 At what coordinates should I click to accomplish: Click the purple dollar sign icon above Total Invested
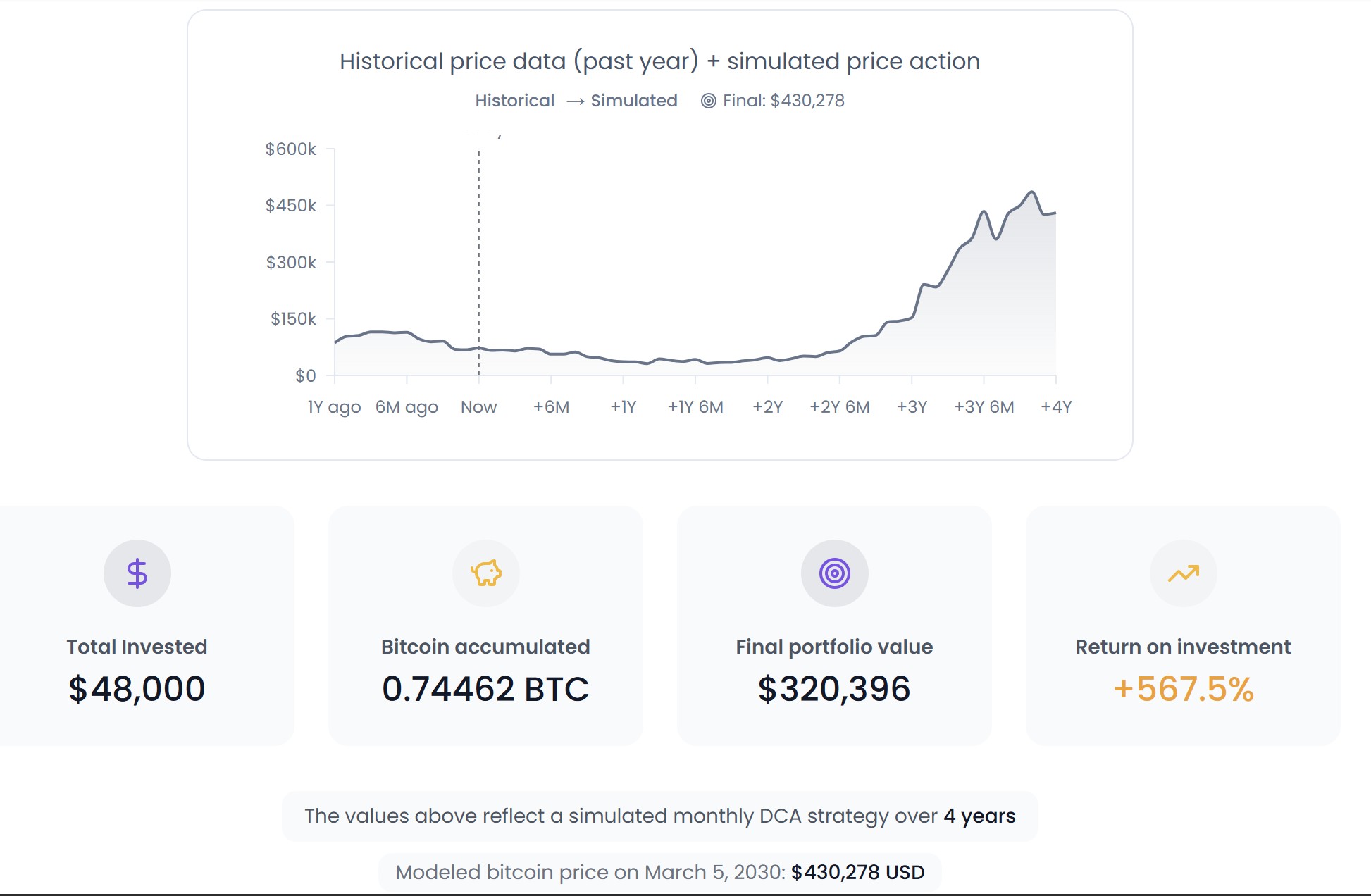[x=137, y=573]
